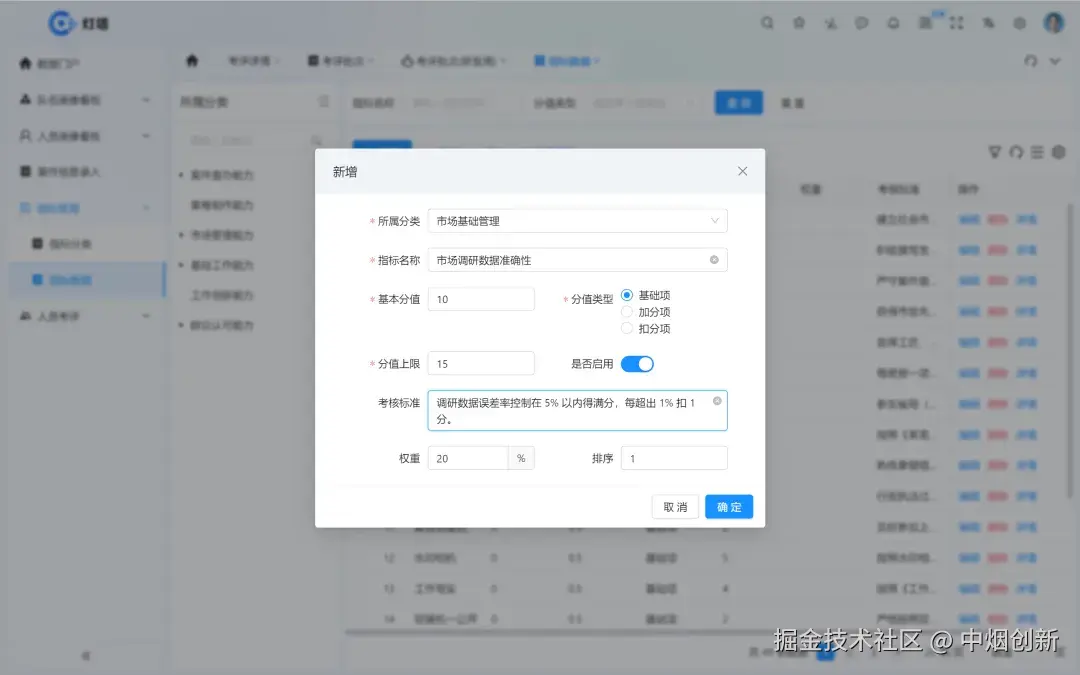Open the chat message icon in the top bar
1080x675 pixels.
862,22
